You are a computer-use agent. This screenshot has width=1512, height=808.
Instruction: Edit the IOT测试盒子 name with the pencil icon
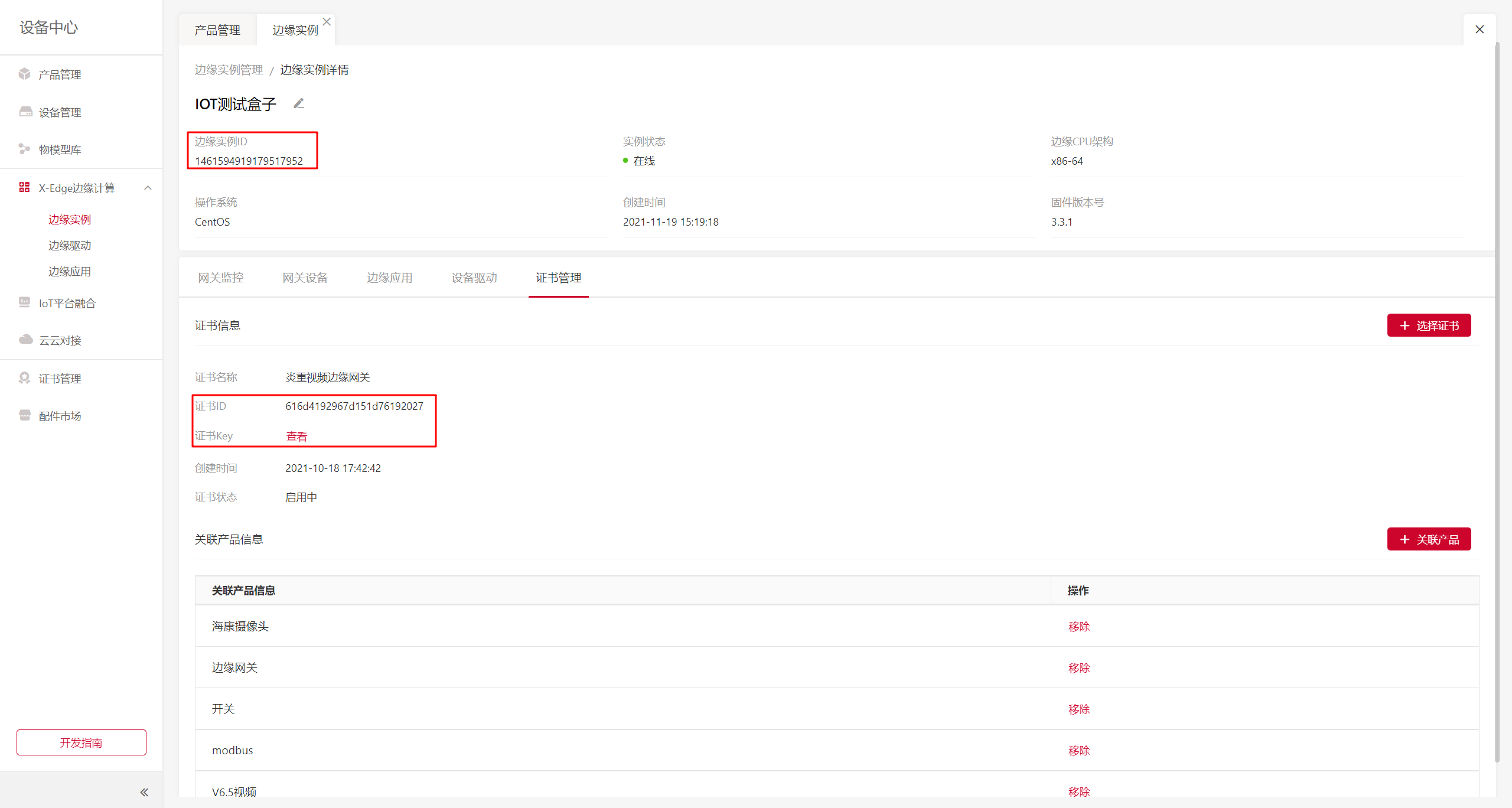tap(299, 104)
